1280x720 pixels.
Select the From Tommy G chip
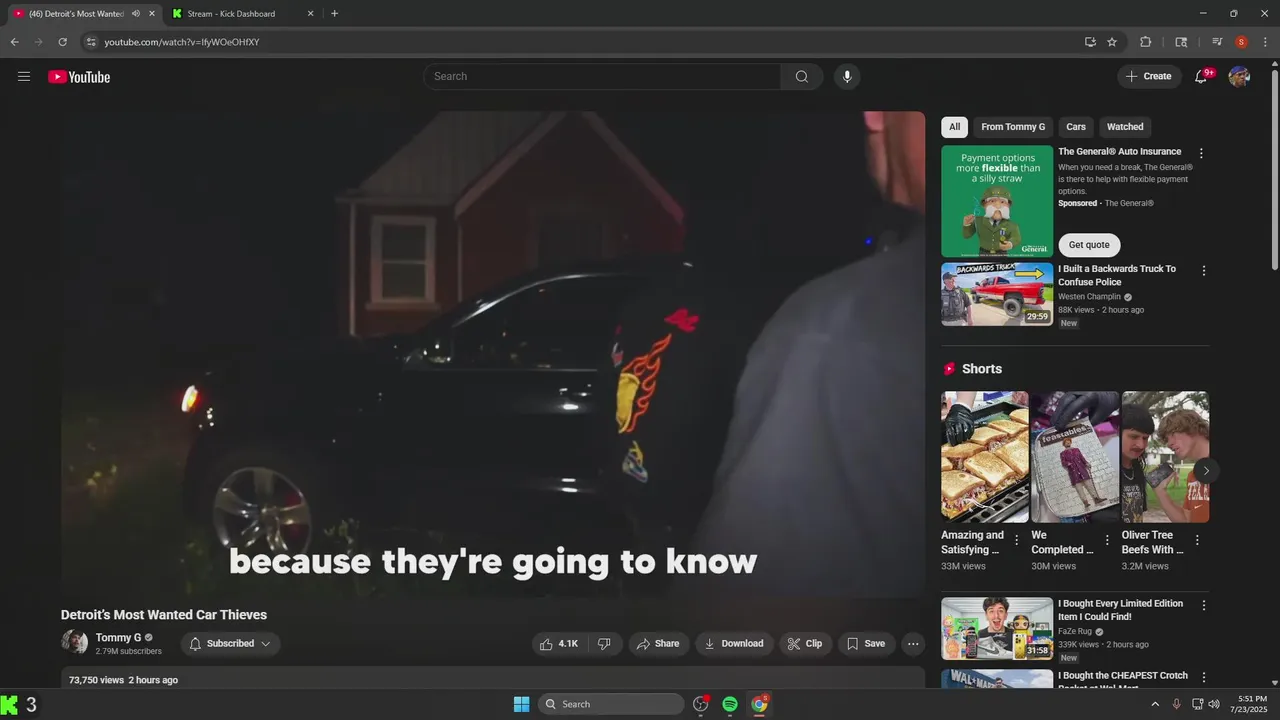[1013, 127]
